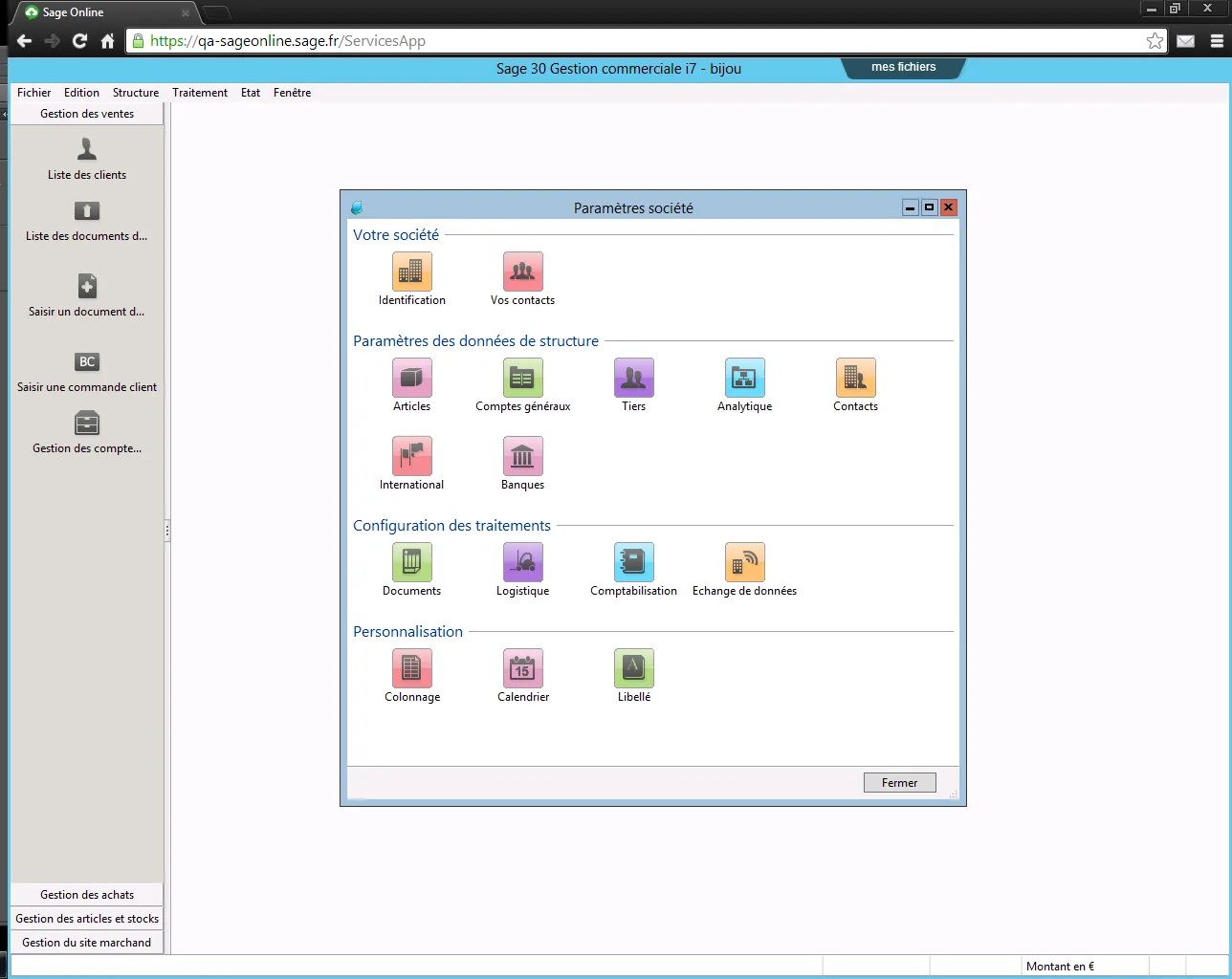The width and height of the screenshot is (1232, 979).
Task: Open the Documents configuration icon
Action: [412, 562]
